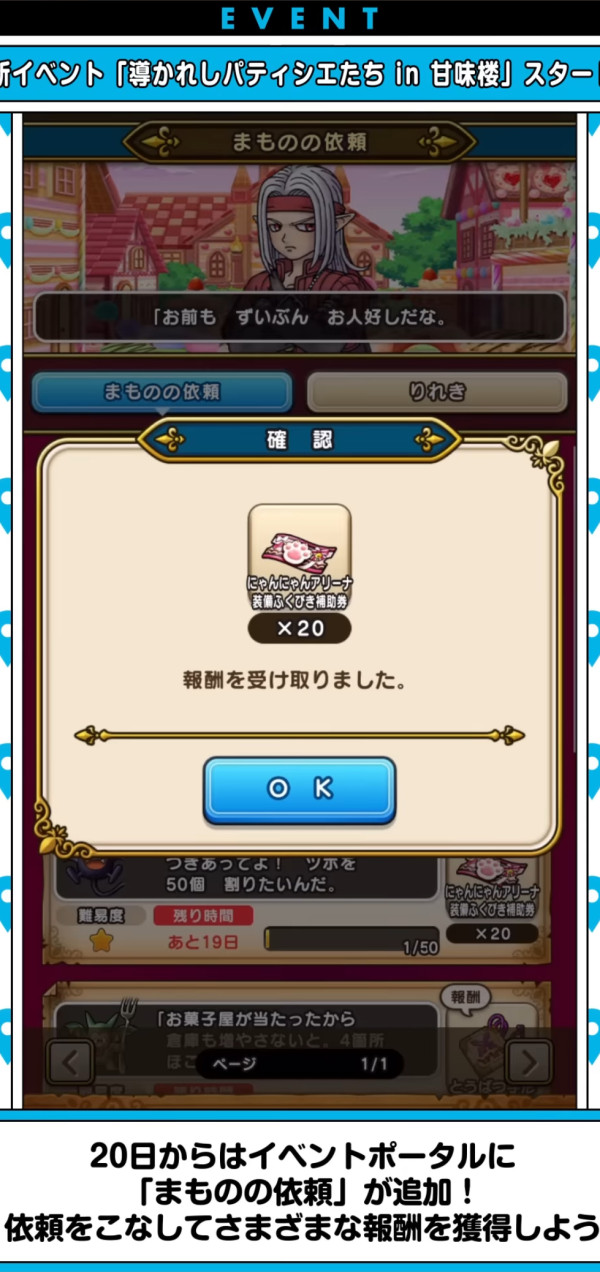Image resolution: width=600 pixels, height=1272 pixels.
Task: Select the まものの依頼 tab
Action: pos(162,392)
